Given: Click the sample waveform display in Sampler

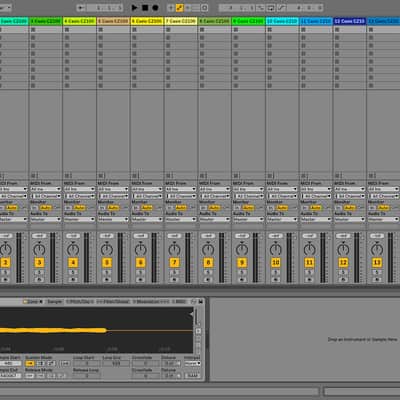Looking at the screenshot, I should 96,330.
